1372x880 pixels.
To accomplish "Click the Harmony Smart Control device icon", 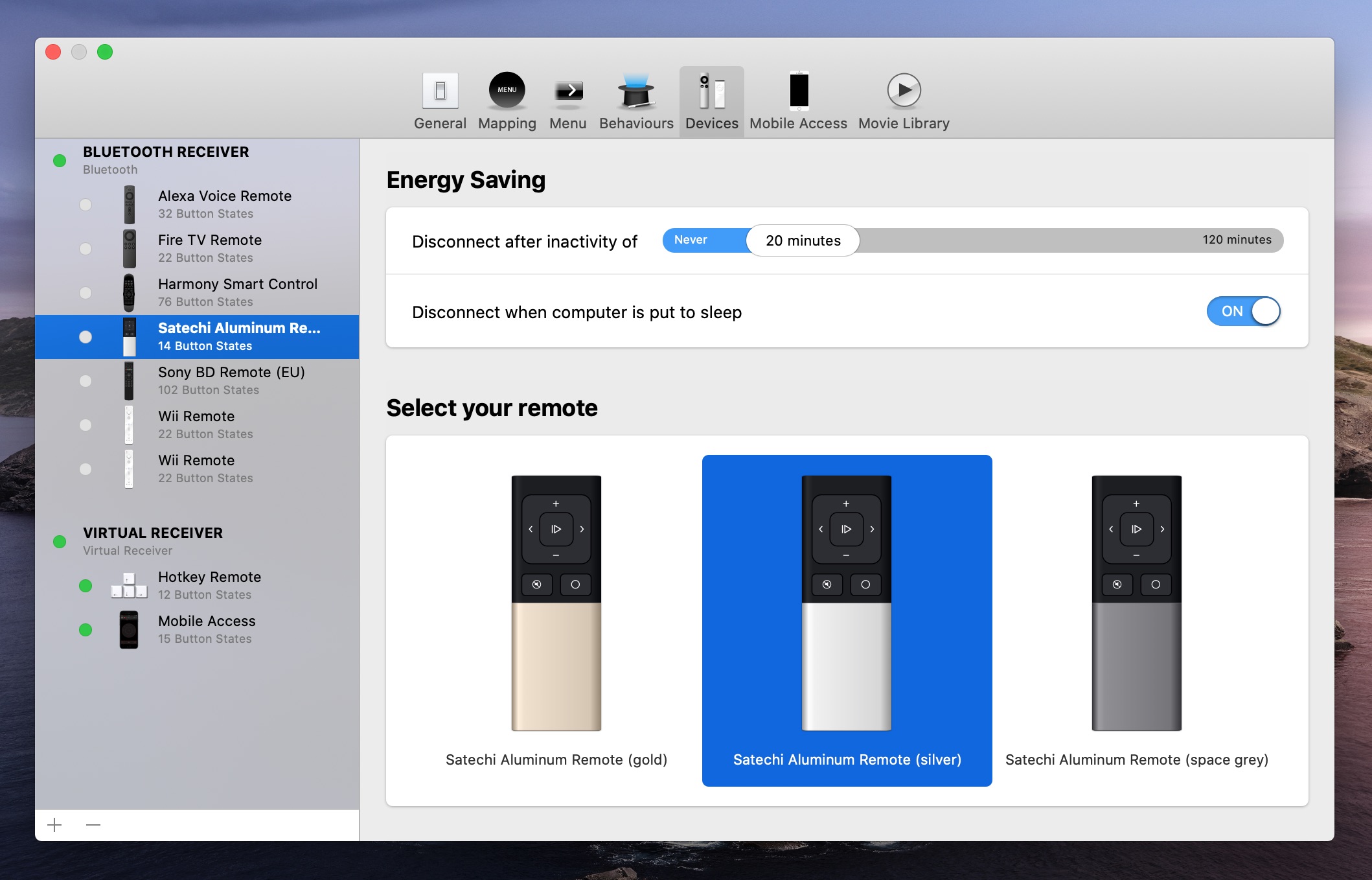I will click(x=129, y=293).
